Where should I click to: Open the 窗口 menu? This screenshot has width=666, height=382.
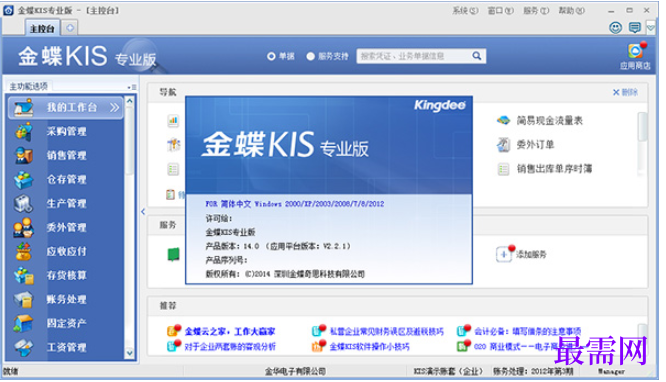(x=500, y=11)
